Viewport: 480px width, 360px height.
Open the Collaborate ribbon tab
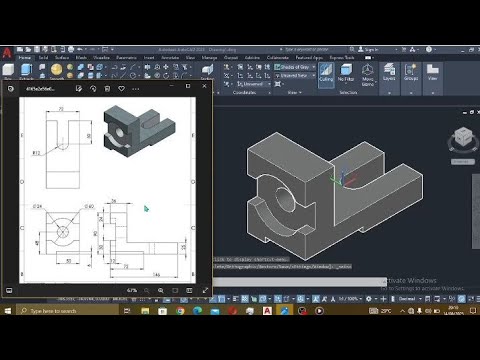click(x=278, y=58)
